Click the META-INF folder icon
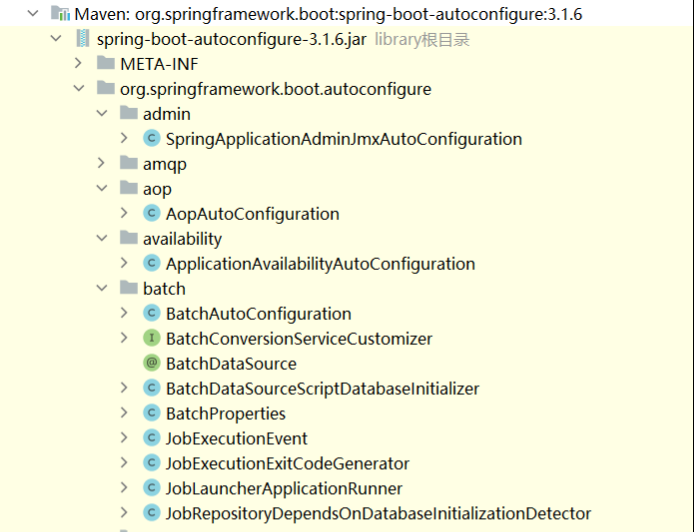 coord(105,64)
